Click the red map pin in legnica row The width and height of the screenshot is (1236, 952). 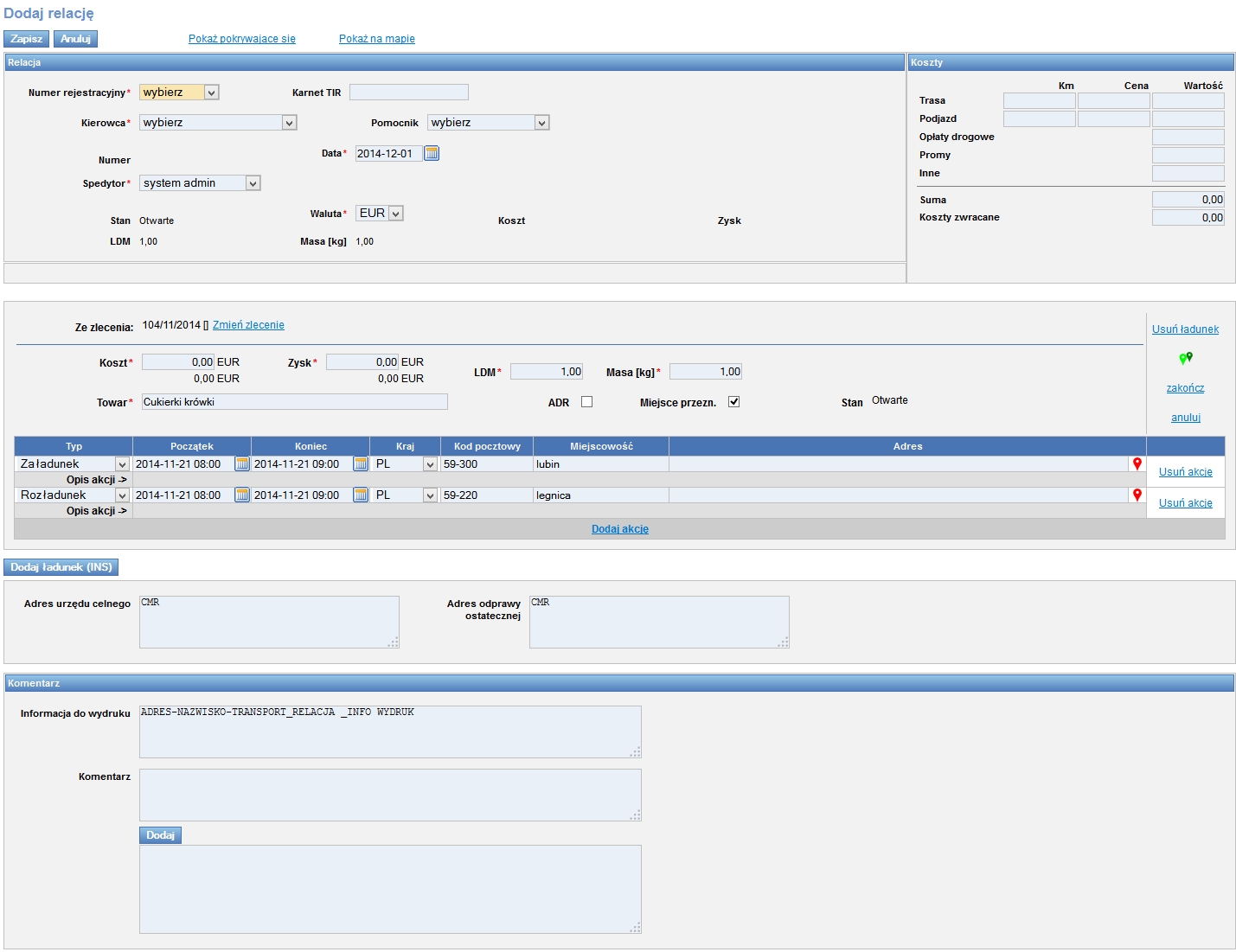[x=1137, y=495]
